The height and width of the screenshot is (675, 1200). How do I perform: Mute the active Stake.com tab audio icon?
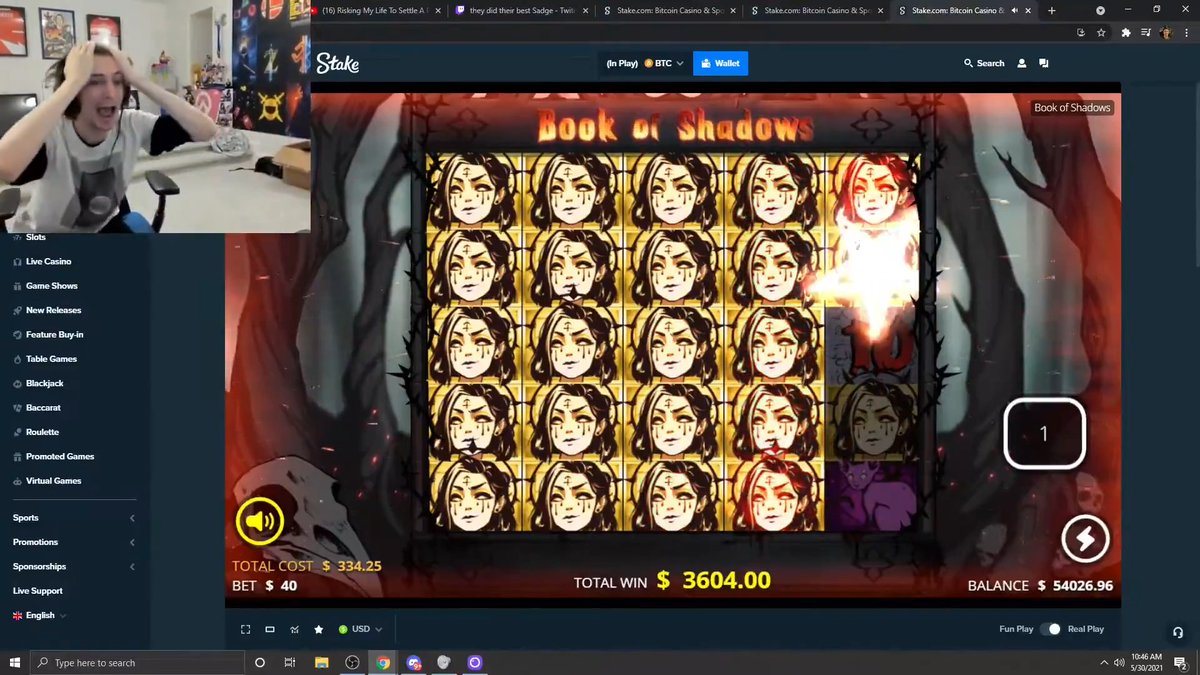click(1014, 10)
